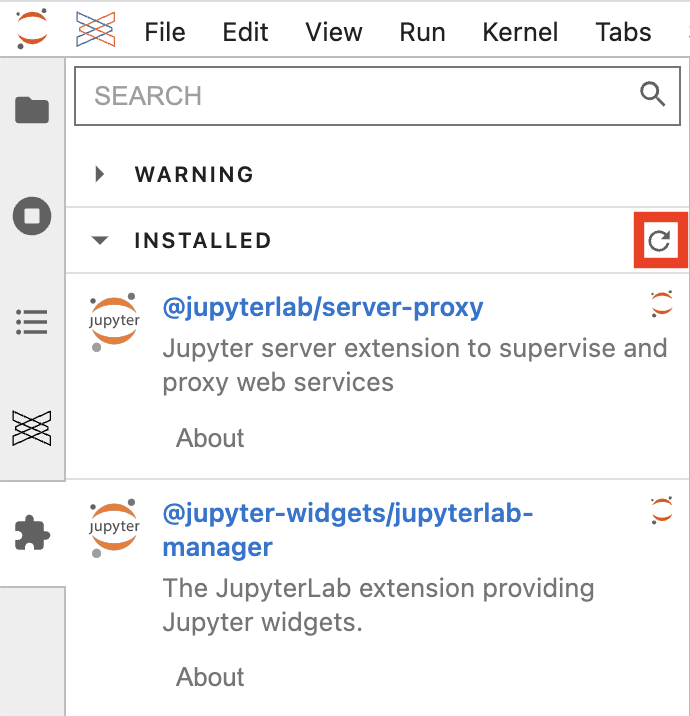Screen dimensions: 690x716
Task: Open the @jupyterlab/server-proxy link
Action: pyautogui.click(x=323, y=307)
